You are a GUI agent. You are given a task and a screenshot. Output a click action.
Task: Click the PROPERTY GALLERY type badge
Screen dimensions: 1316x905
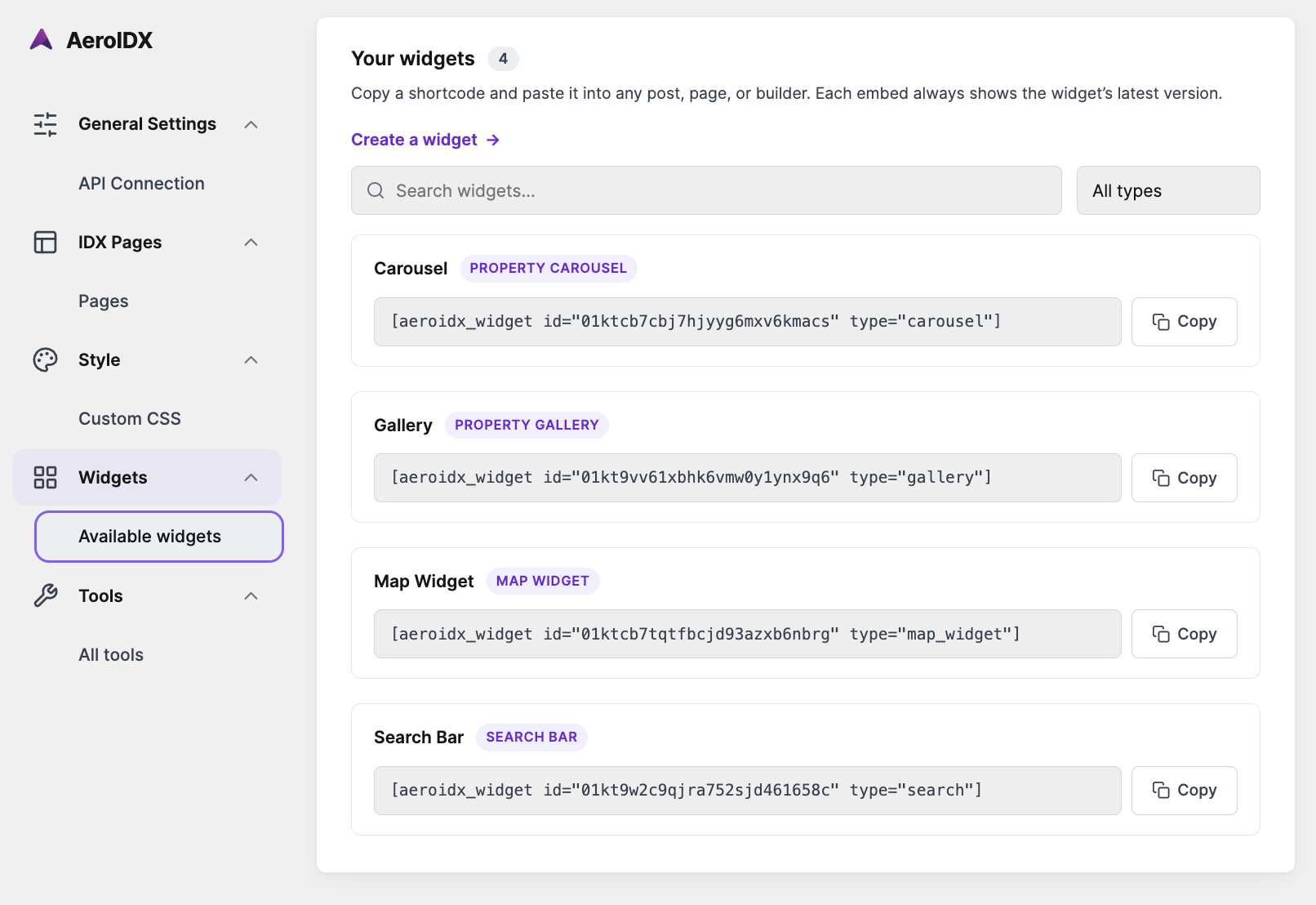tap(527, 425)
